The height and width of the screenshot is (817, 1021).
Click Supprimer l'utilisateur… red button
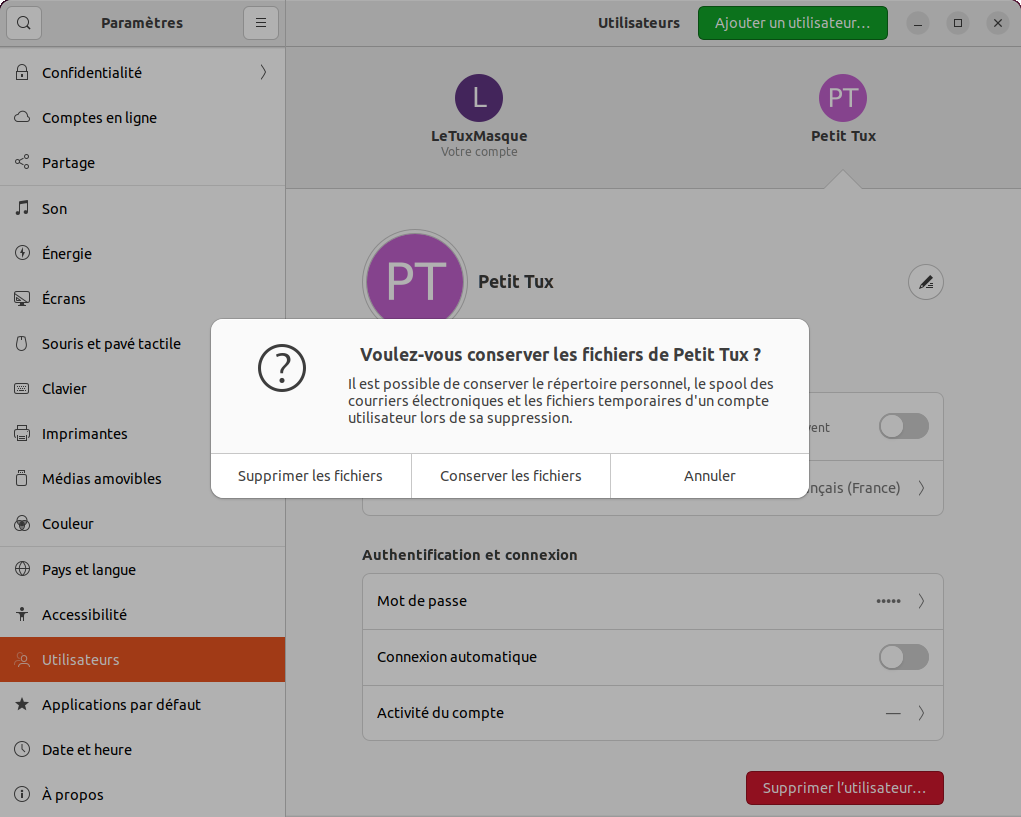click(845, 788)
